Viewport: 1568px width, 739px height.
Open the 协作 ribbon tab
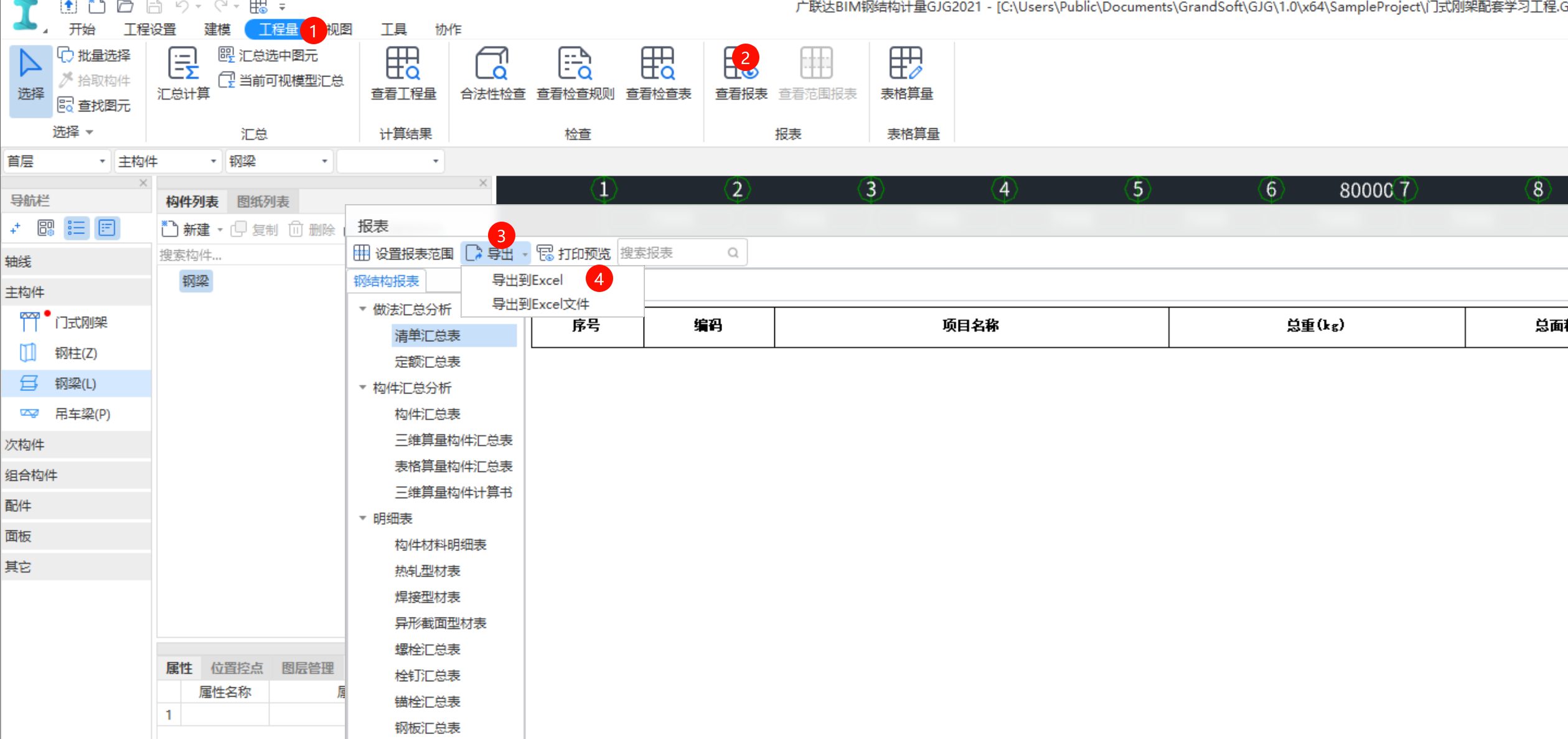click(x=448, y=29)
